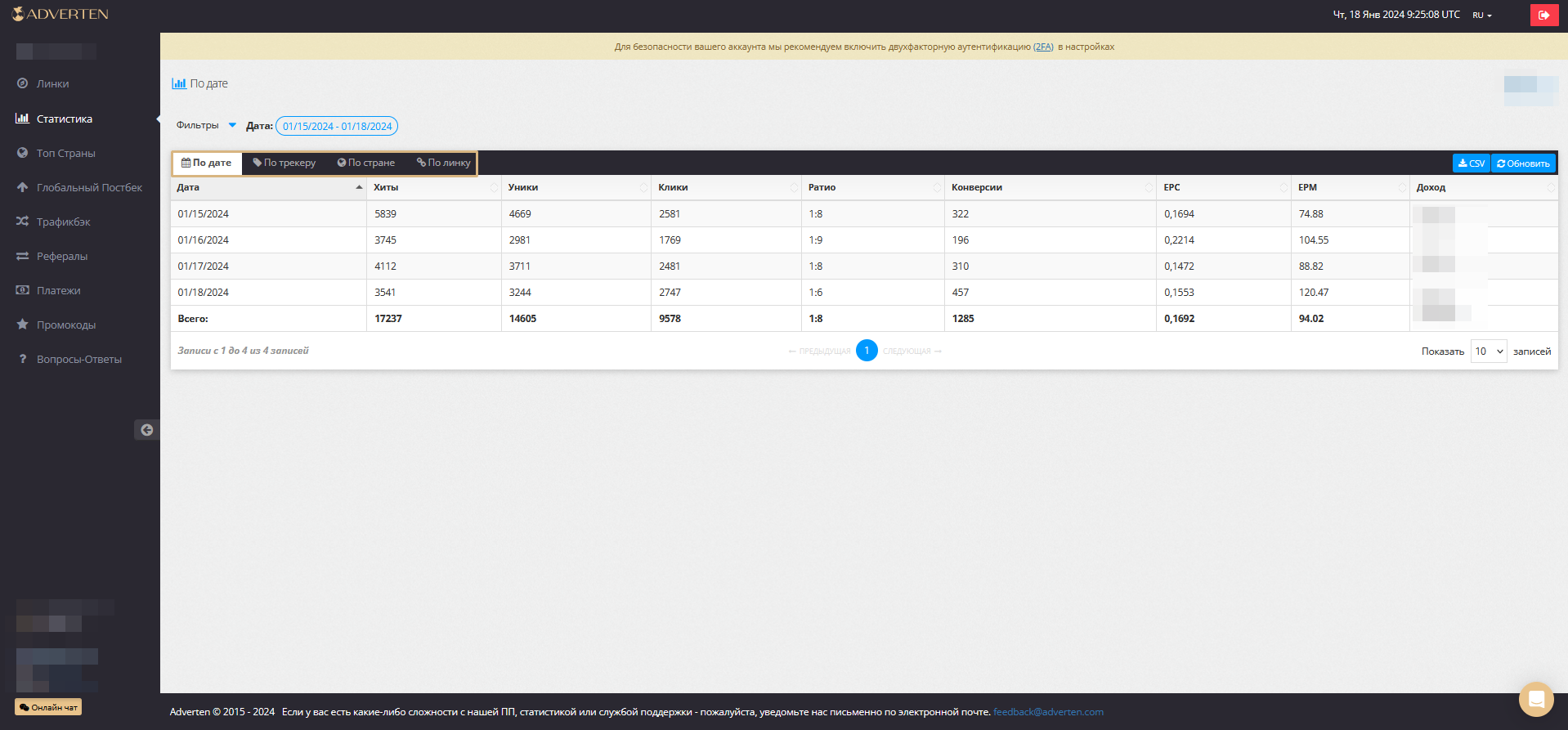The width and height of the screenshot is (1568, 730).
Task: Sort table by EPM column
Action: (x=1351, y=187)
